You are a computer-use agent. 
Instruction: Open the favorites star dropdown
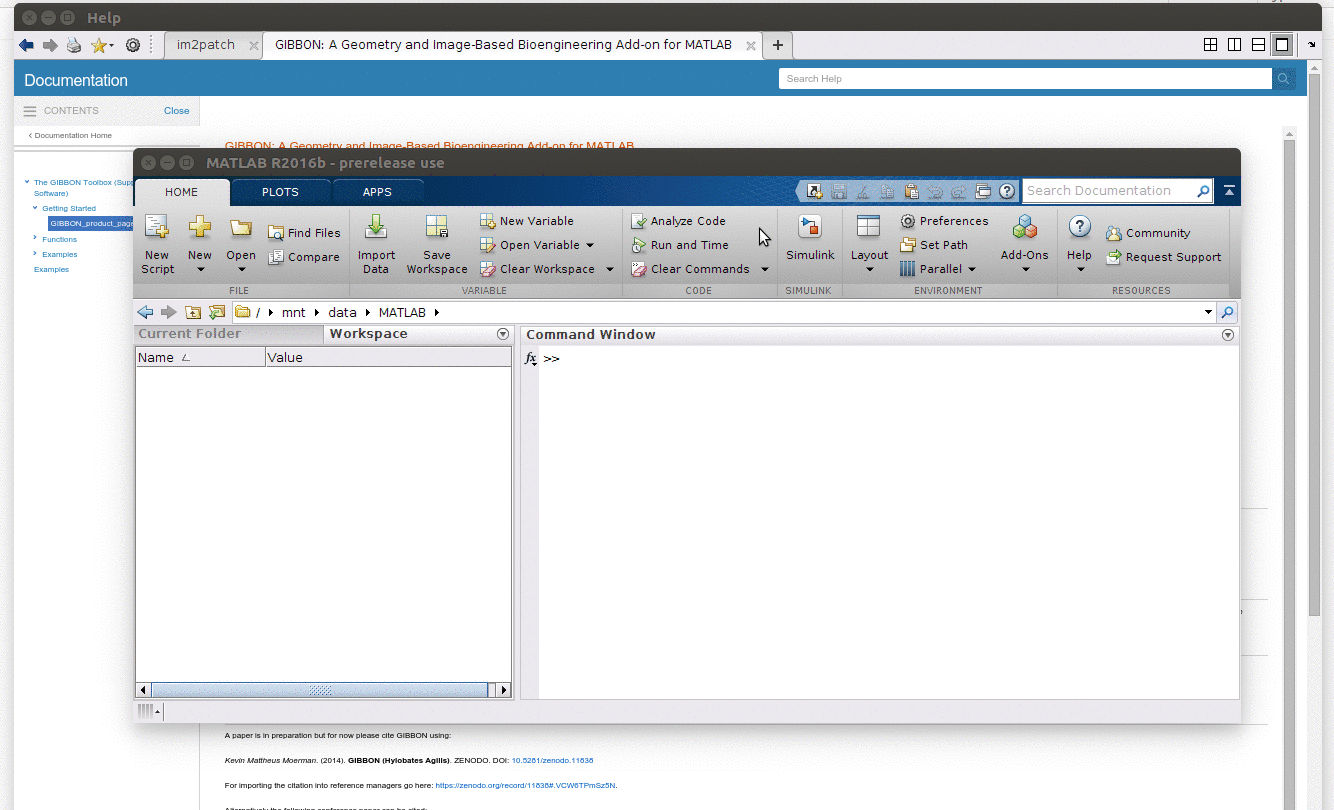click(x=111, y=46)
